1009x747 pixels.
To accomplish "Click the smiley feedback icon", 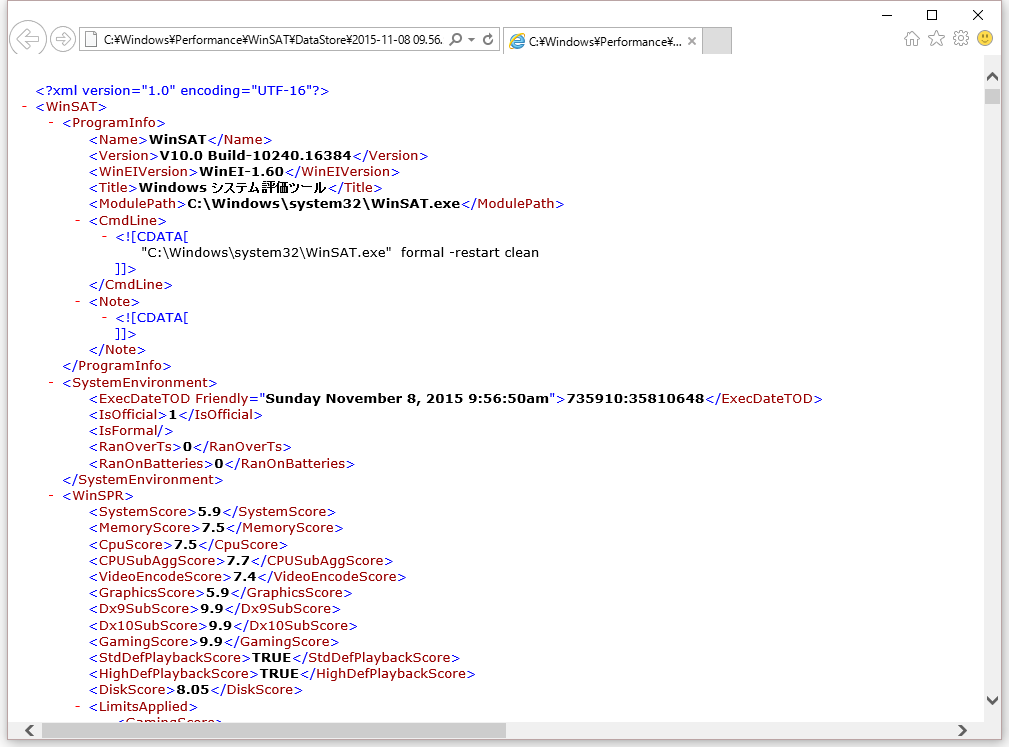I will [985, 38].
